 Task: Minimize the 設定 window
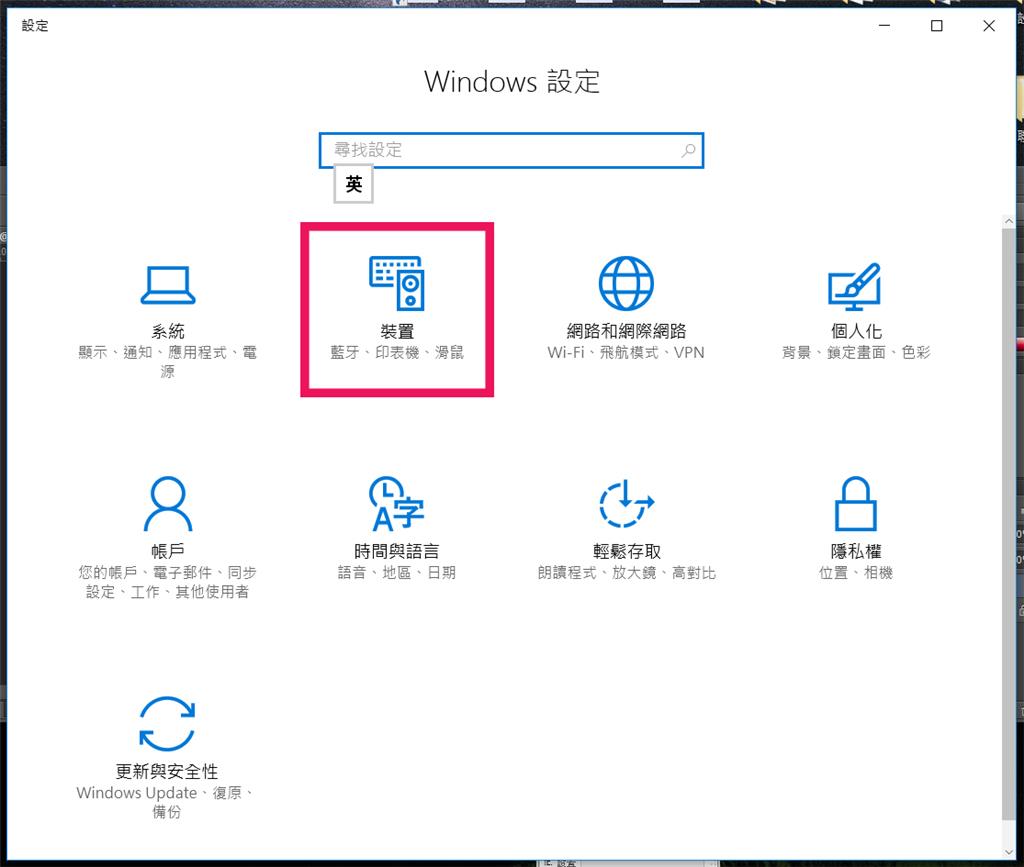pyautogui.click(x=884, y=25)
